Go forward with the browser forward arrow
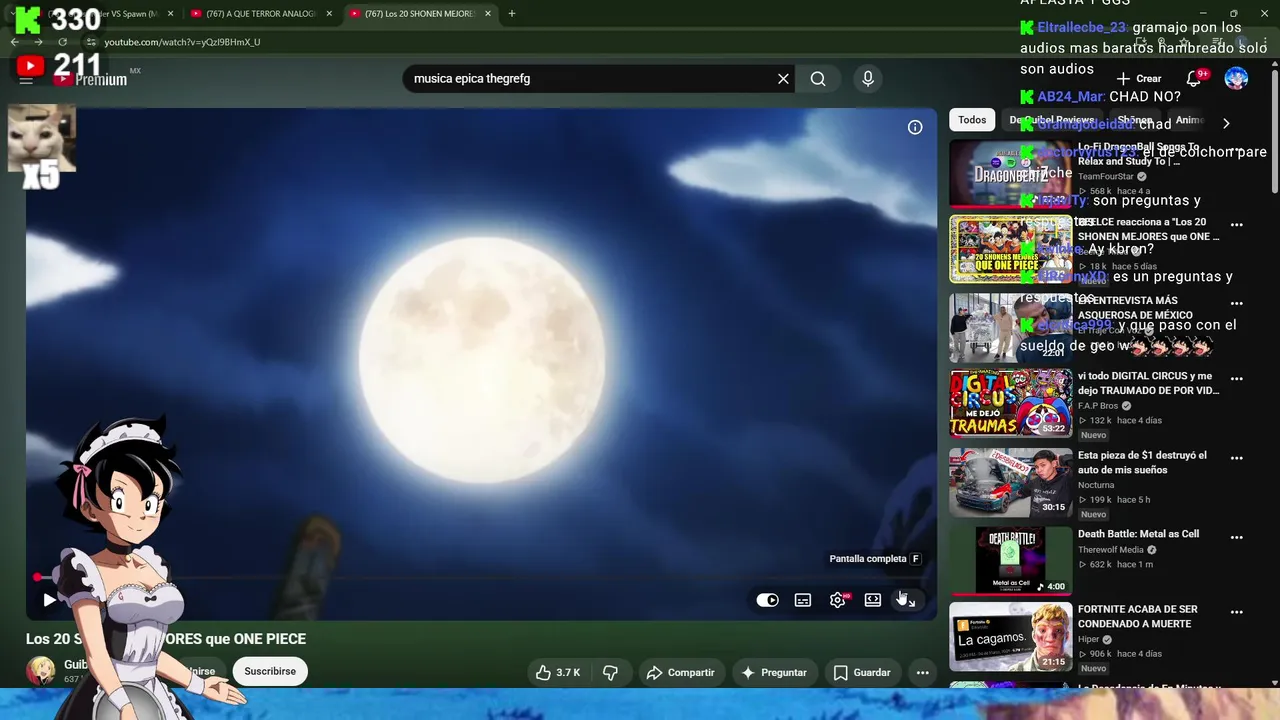The height and width of the screenshot is (720, 1280). click(38, 42)
